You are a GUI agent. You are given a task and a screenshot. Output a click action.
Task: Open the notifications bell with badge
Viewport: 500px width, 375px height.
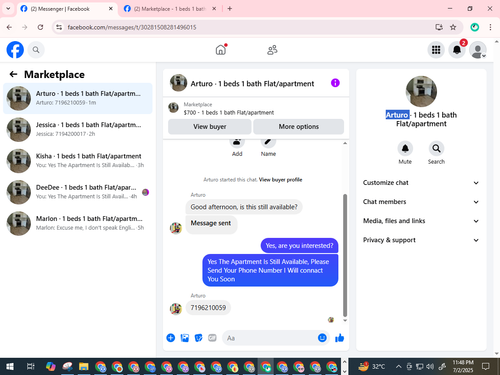(457, 50)
